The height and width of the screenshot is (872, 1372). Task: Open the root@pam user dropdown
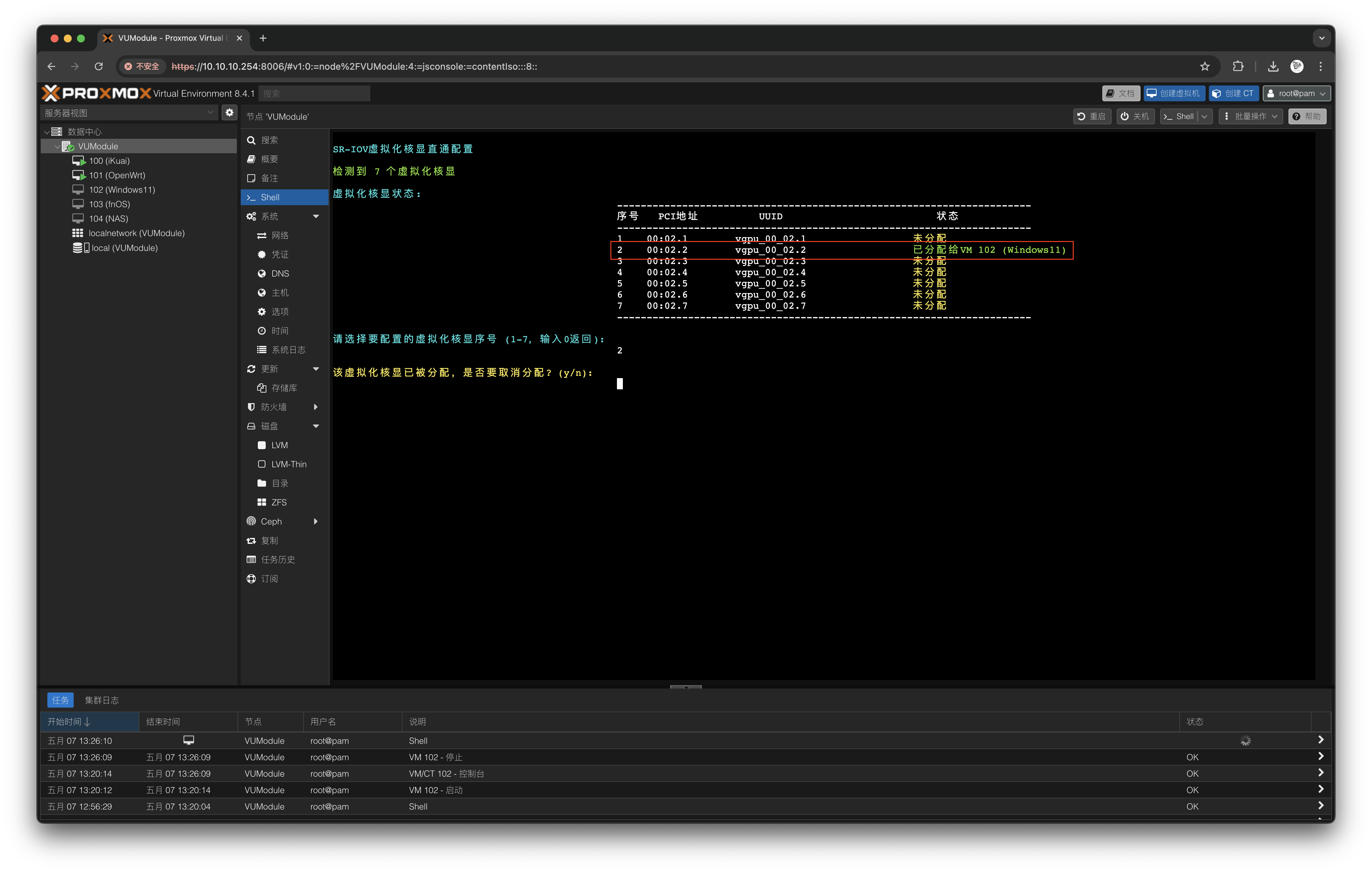[x=1296, y=93]
